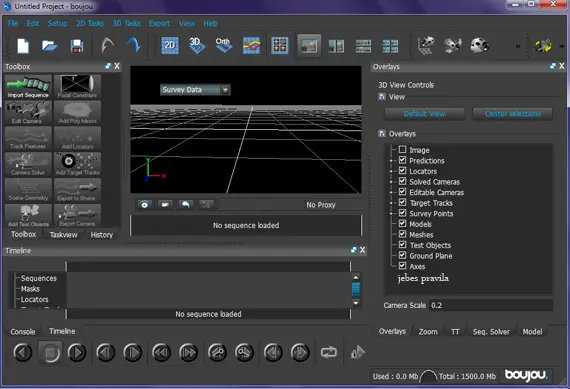Expand Locators tree node
Screen dimensions: 570x389
[x=392, y=171]
